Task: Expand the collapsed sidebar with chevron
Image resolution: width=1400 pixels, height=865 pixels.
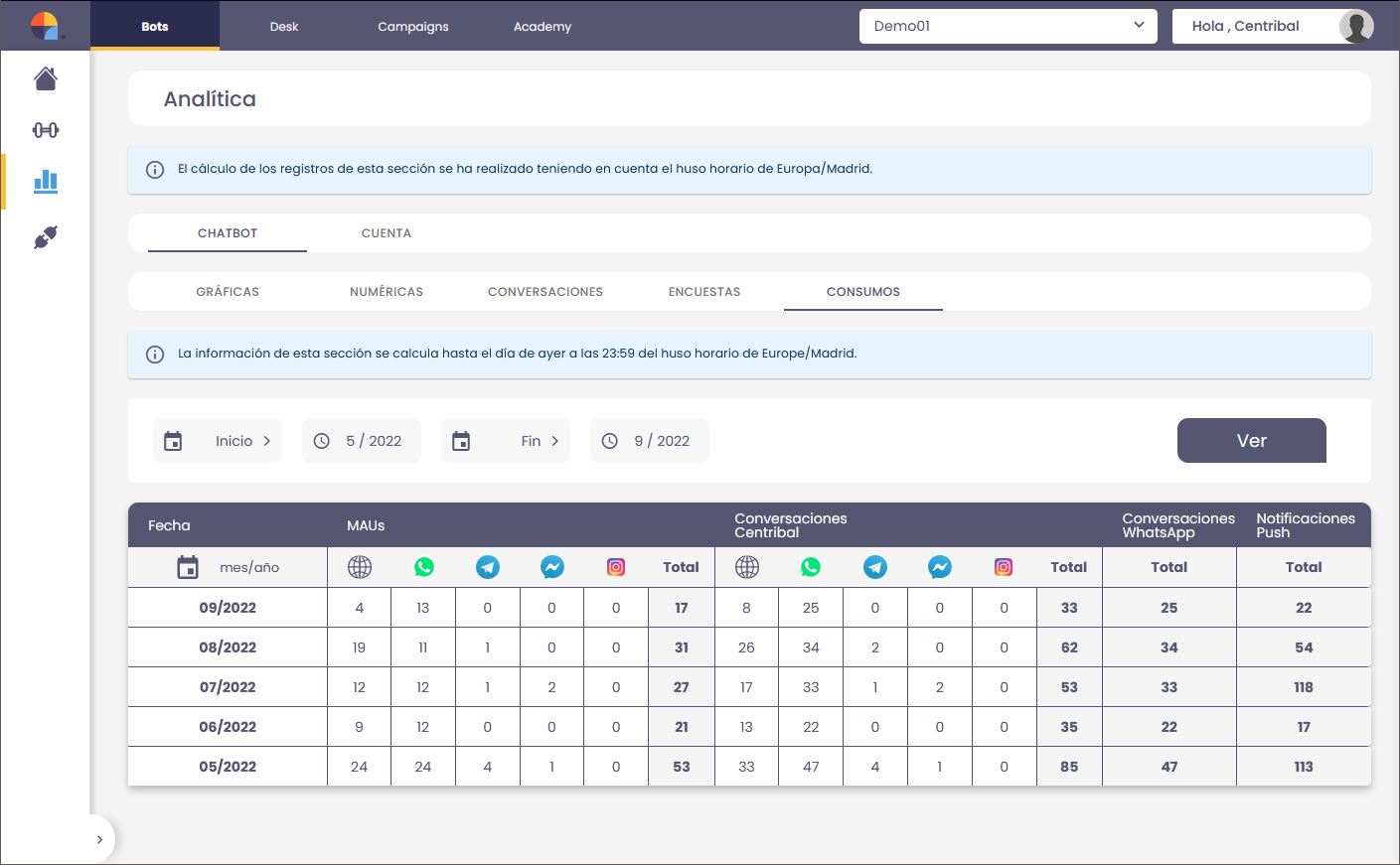Action: point(99,839)
